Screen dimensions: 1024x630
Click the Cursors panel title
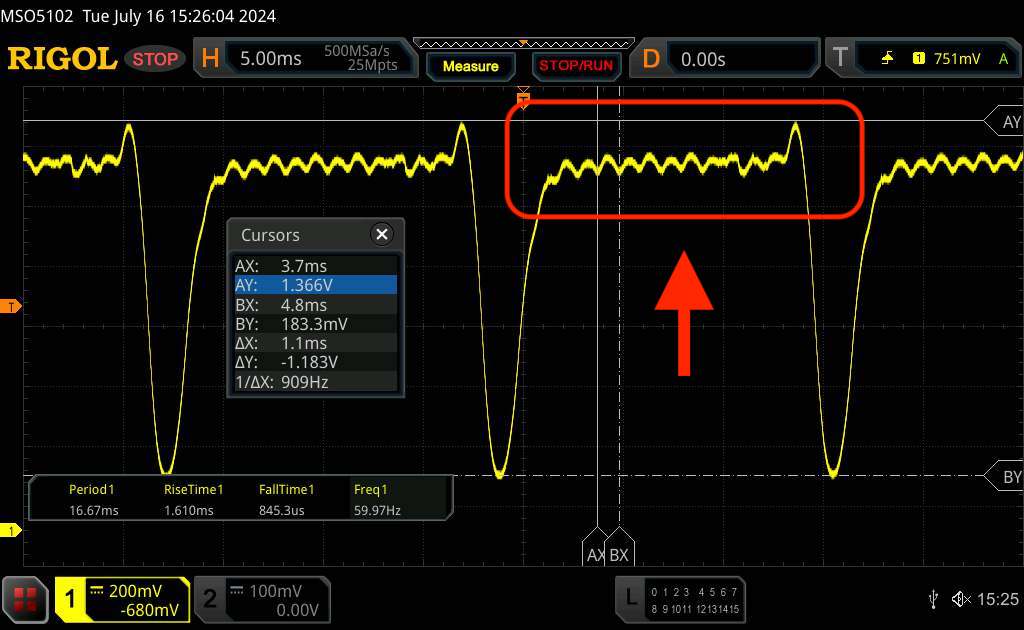[x=270, y=234]
